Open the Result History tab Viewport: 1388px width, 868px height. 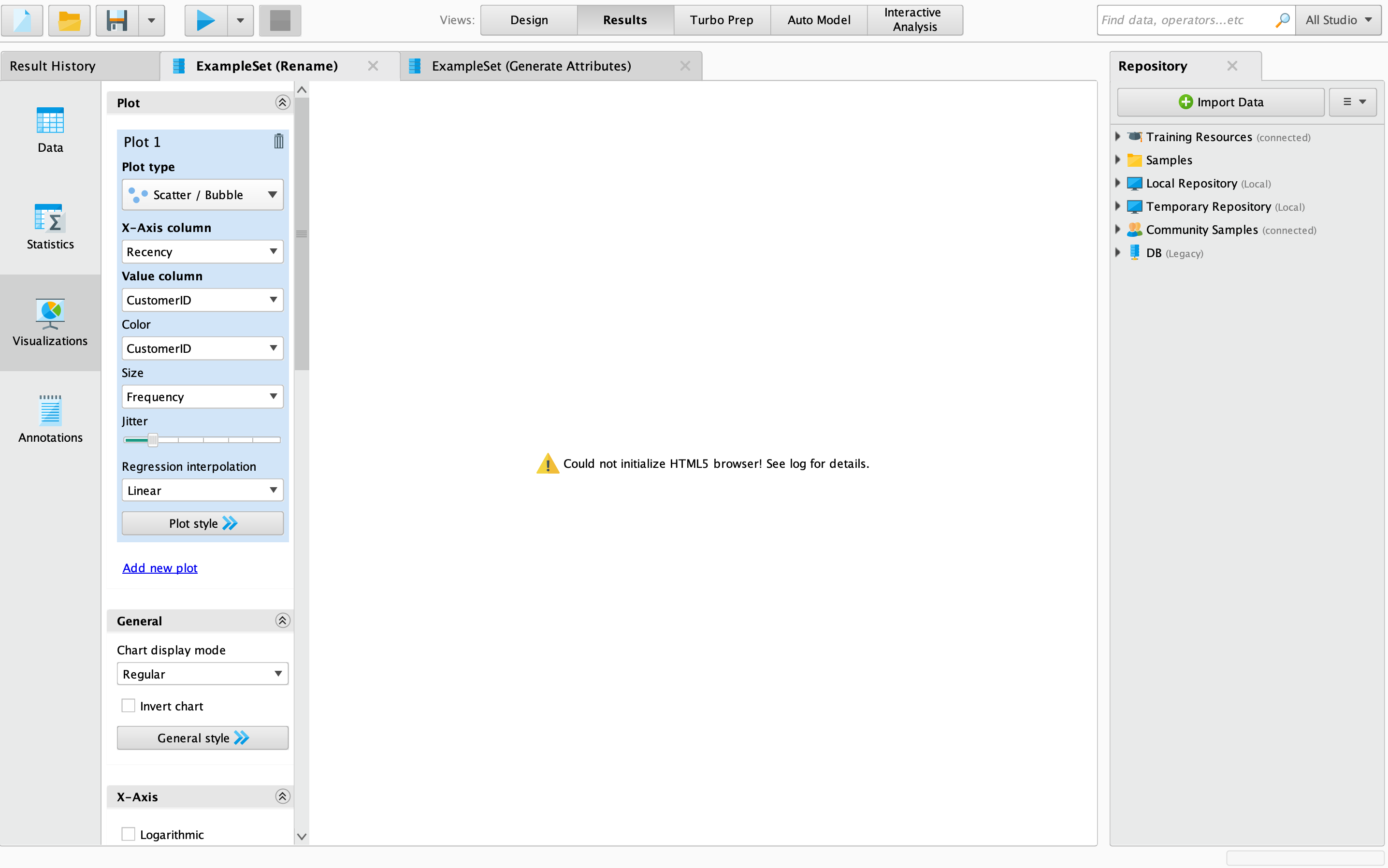(x=80, y=66)
